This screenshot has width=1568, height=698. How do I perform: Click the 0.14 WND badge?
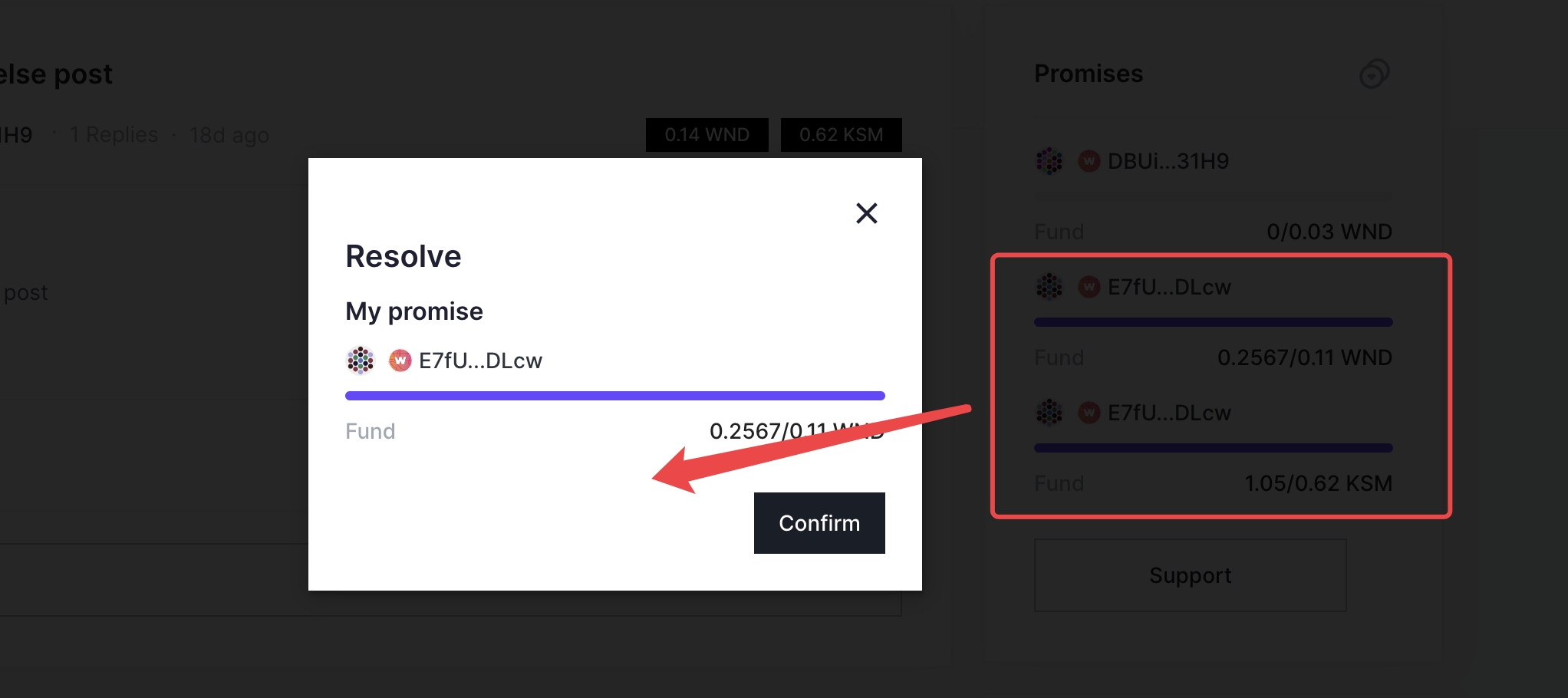point(706,134)
